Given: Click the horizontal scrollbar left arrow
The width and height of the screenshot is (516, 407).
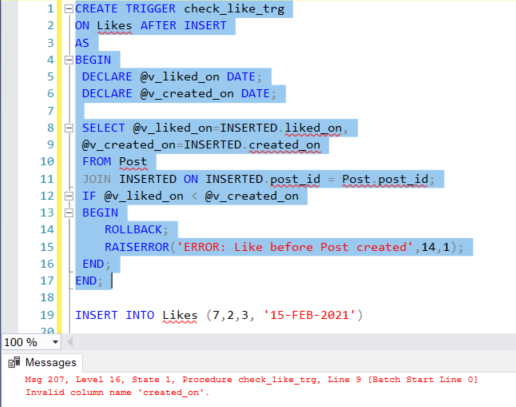Looking at the screenshot, I should 70,342.
